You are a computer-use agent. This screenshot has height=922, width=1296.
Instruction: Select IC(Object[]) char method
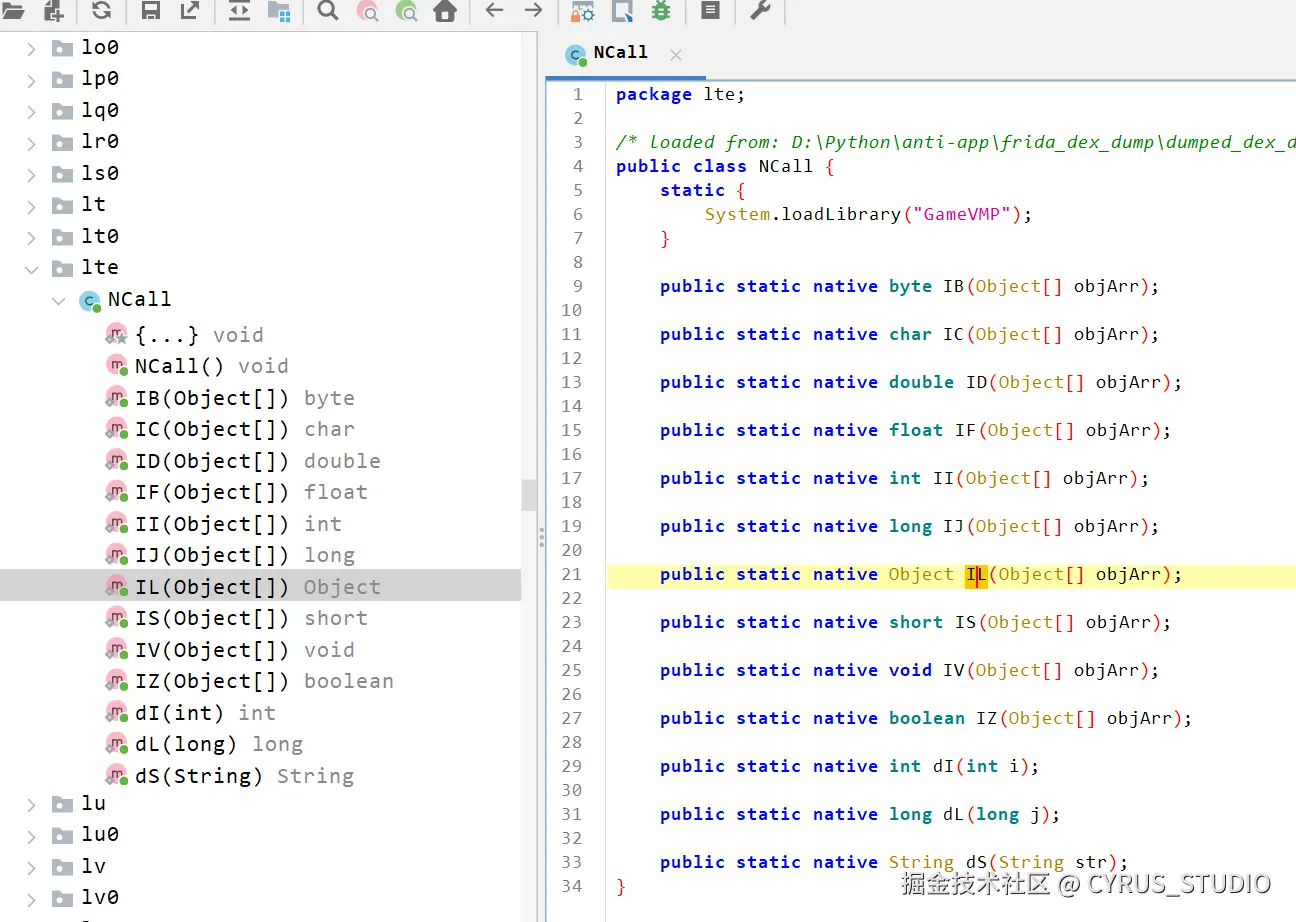[x=245, y=429]
